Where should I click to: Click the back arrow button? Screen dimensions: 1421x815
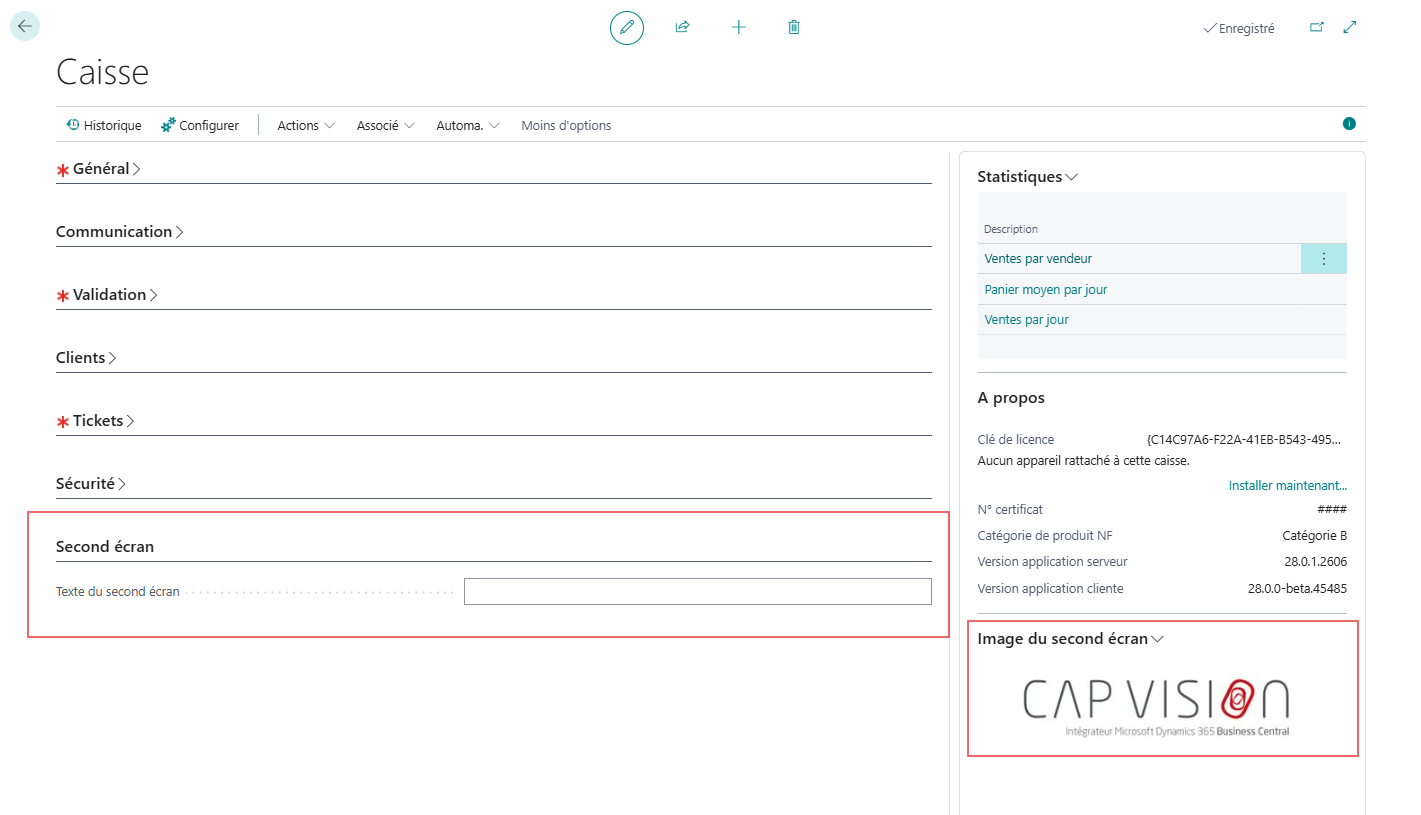[x=25, y=26]
